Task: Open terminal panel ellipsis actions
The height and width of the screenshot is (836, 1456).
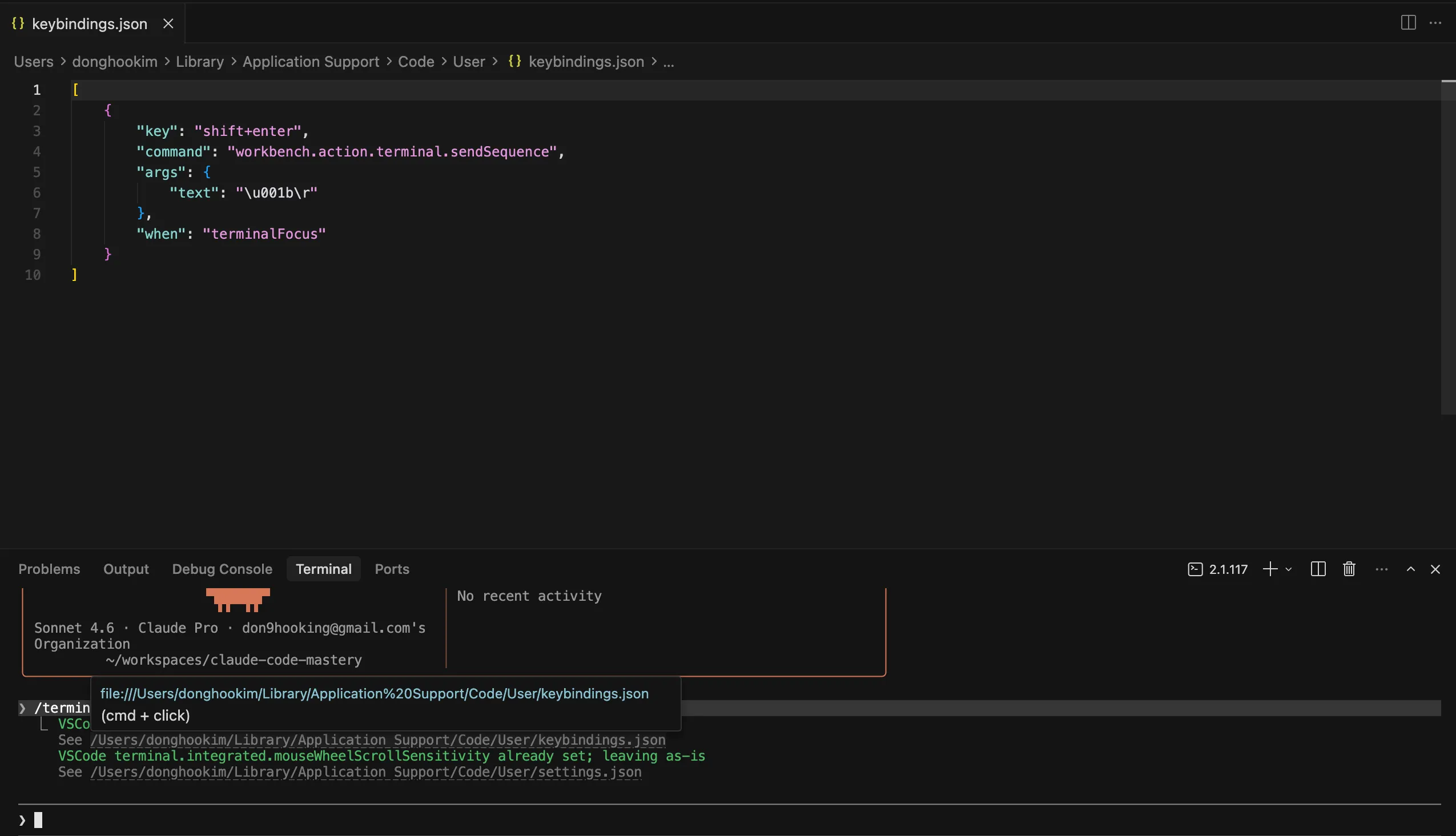Action: click(x=1381, y=569)
